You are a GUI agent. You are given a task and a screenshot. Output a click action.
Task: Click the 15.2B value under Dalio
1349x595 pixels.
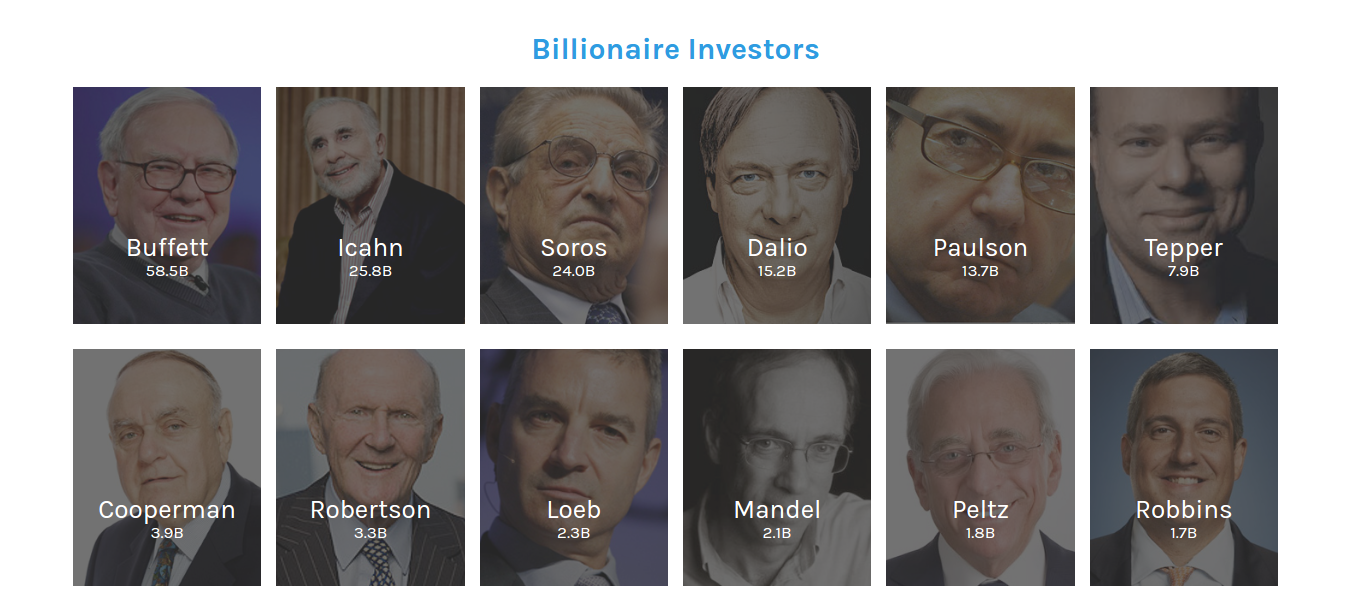pos(777,271)
